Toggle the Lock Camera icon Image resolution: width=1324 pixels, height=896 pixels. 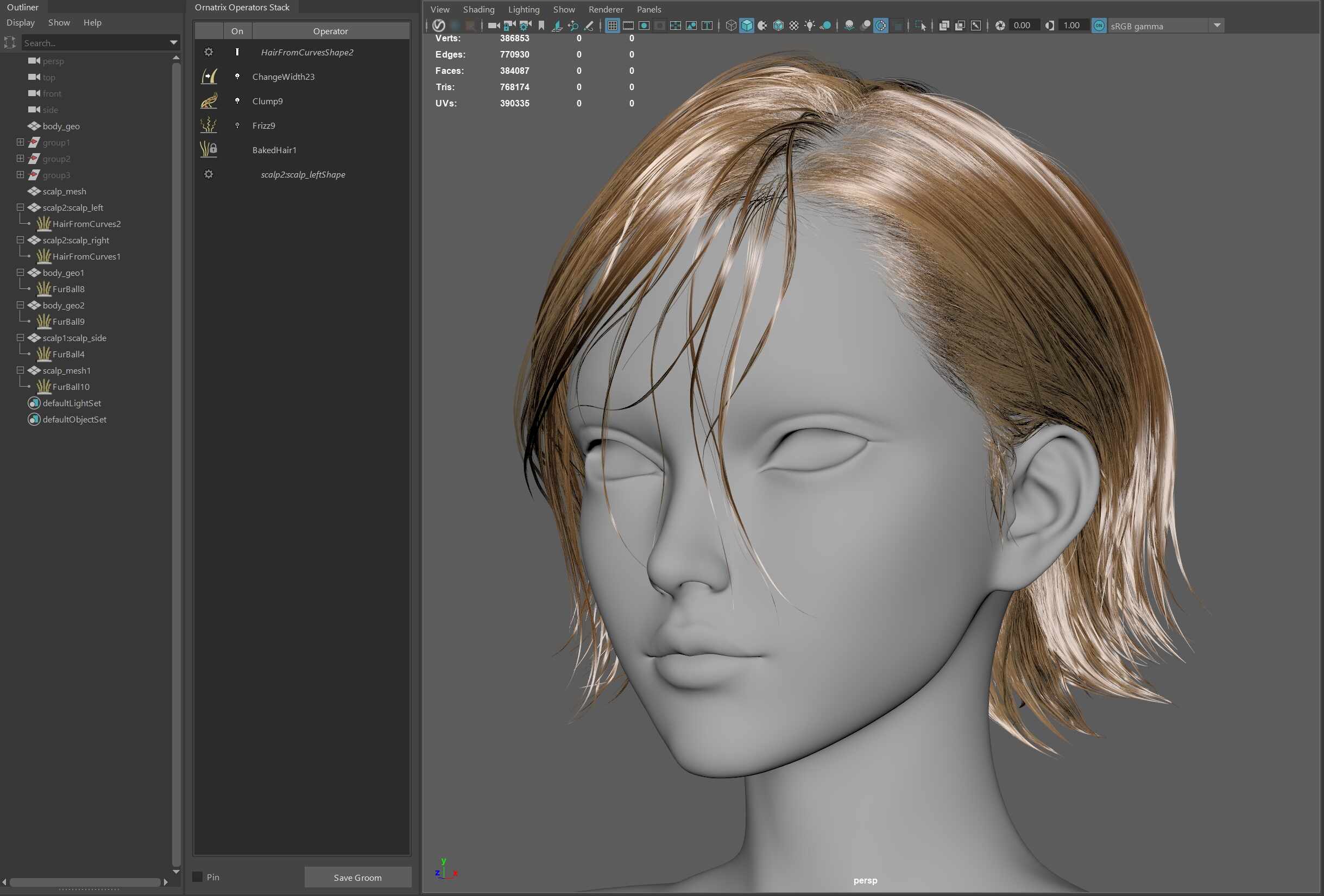(x=510, y=26)
